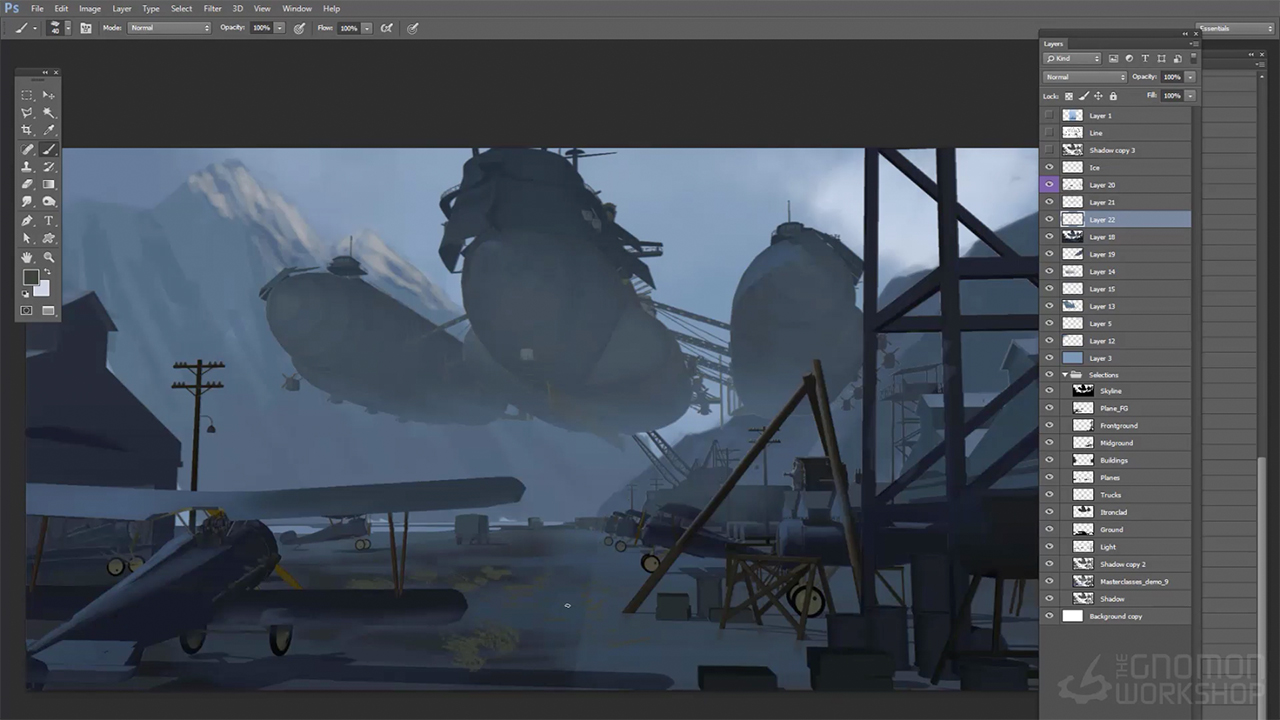Open the Essentials workspace dropdown
Viewport: 1280px width, 720px height.
(x=1235, y=29)
